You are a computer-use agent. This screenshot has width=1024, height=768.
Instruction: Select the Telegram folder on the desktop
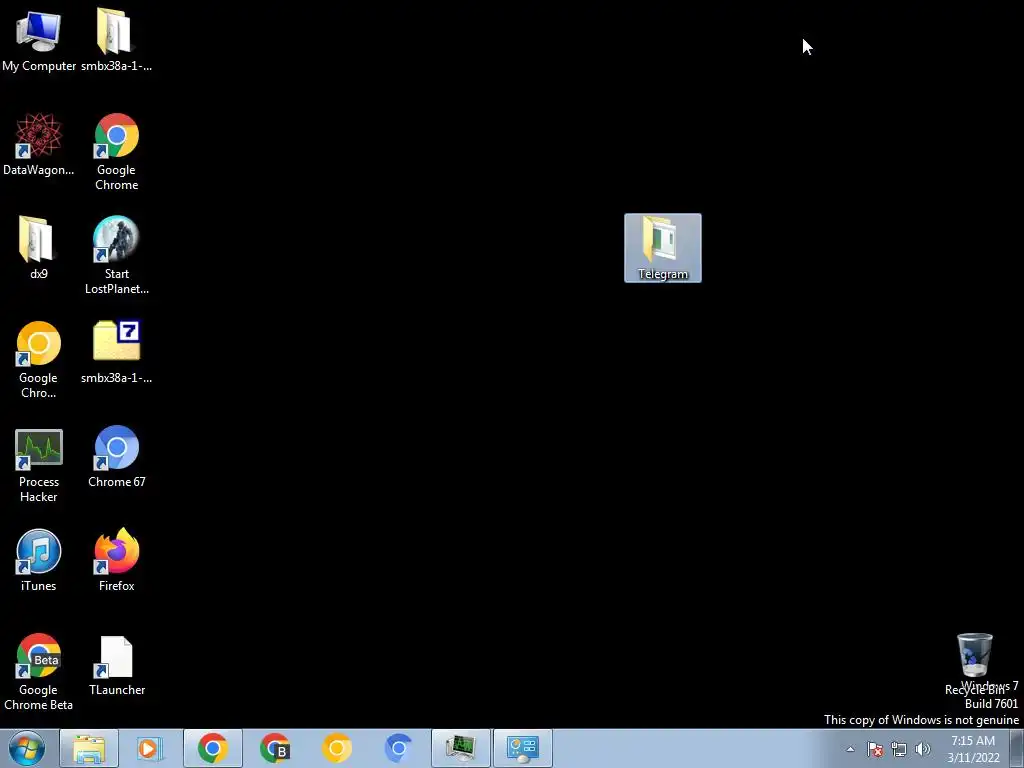click(x=663, y=248)
